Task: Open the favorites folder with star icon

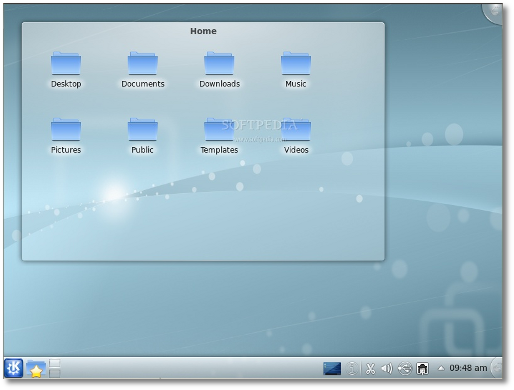Action: pos(36,369)
